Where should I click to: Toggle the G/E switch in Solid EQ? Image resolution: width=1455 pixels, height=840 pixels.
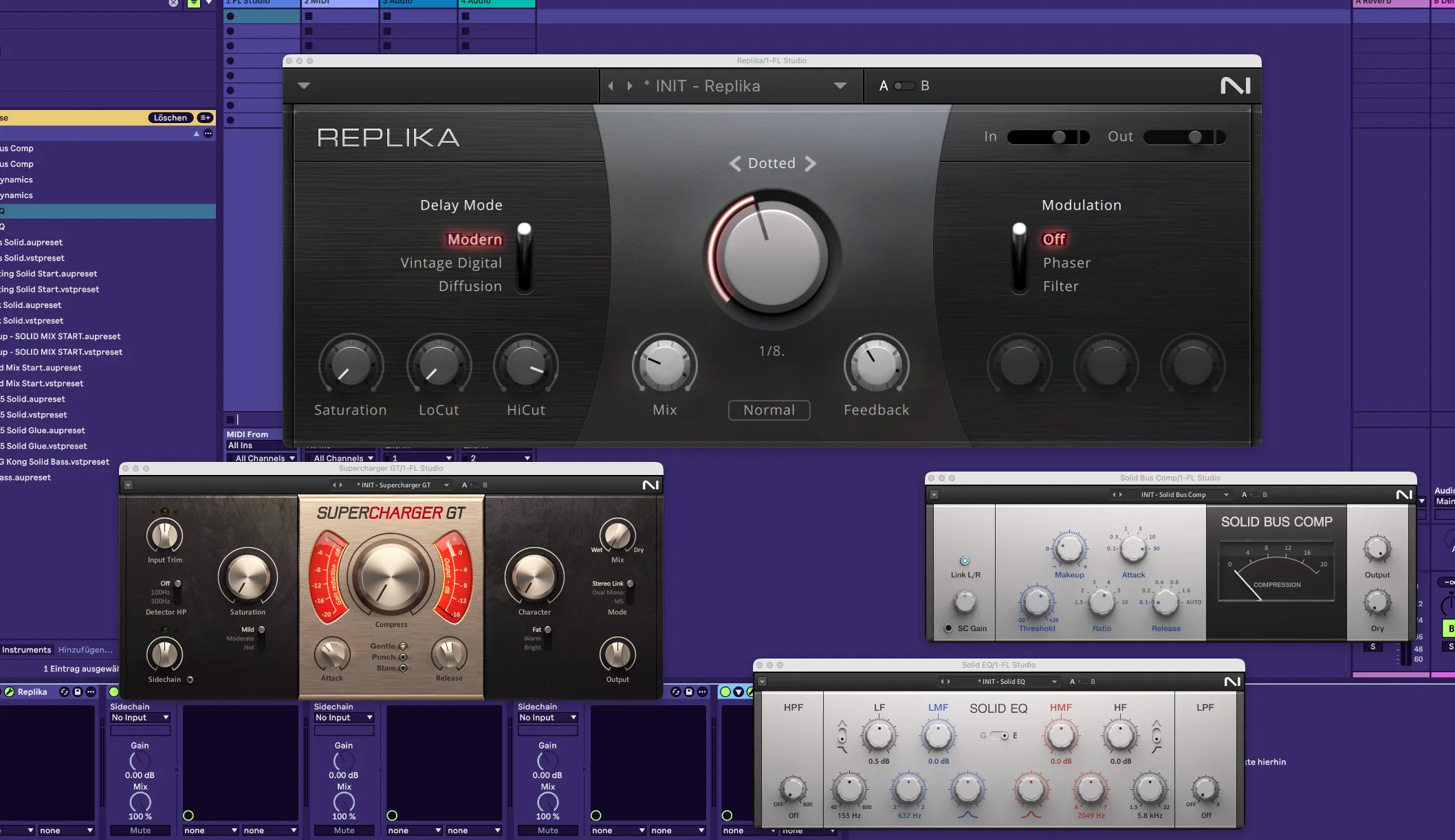click(998, 736)
